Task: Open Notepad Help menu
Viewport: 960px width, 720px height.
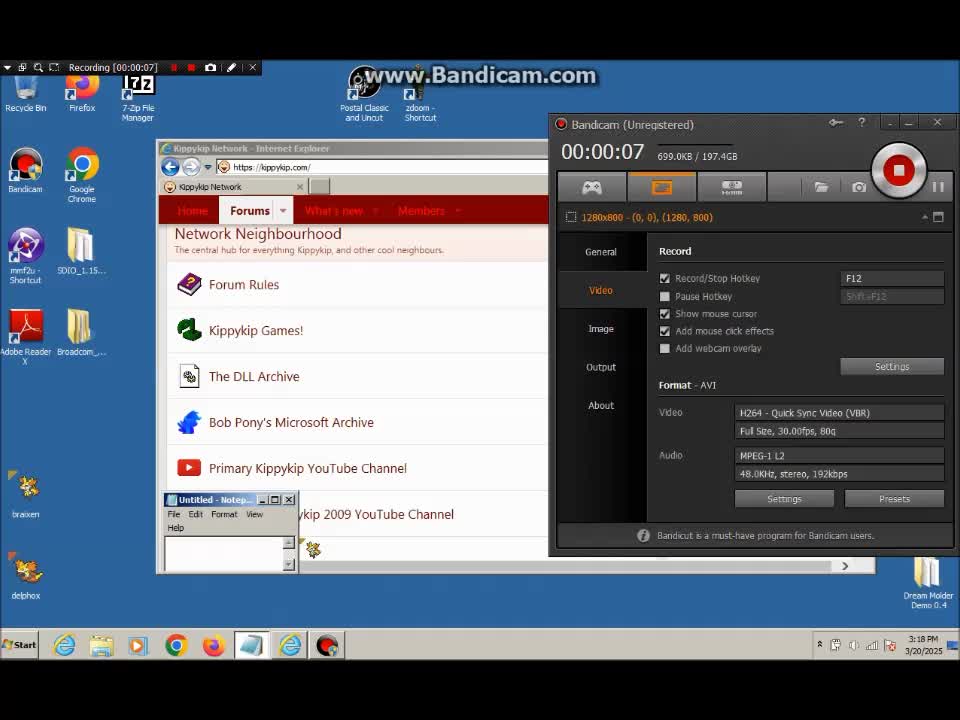Action: click(176, 528)
